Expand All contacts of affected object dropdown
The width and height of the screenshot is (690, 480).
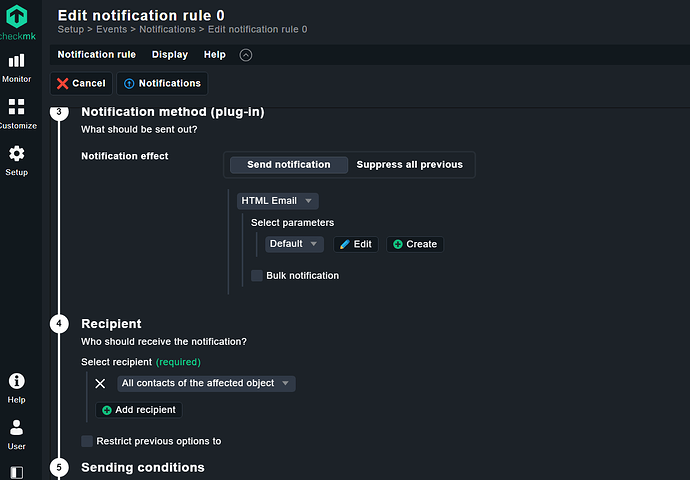click(x=205, y=383)
